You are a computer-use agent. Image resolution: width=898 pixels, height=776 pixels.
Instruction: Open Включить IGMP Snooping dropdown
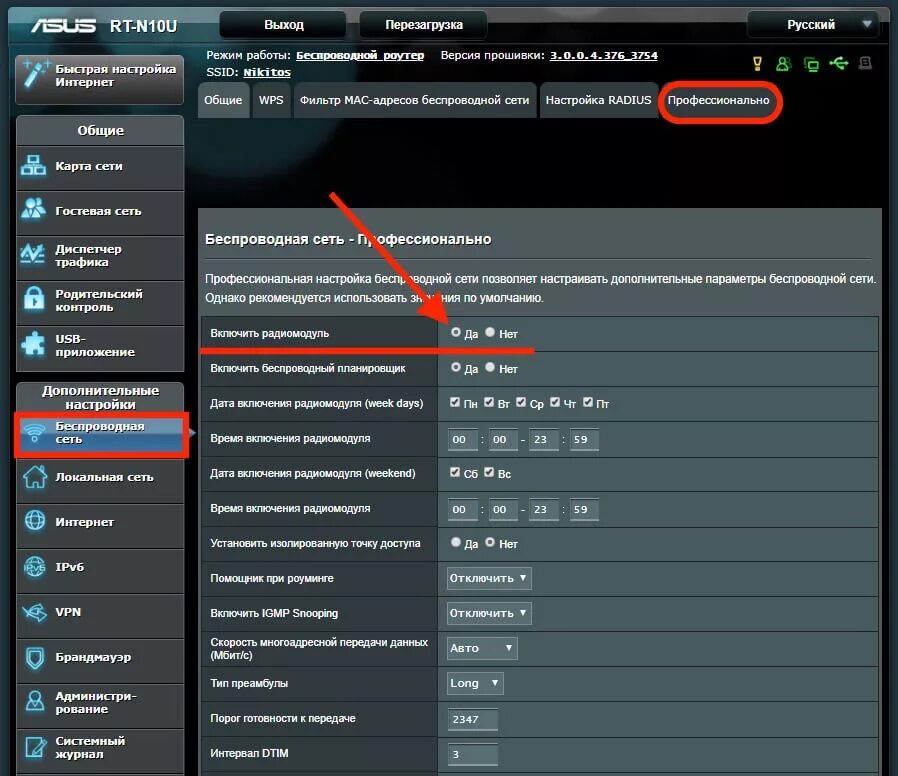pyautogui.click(x=489, y=613)
